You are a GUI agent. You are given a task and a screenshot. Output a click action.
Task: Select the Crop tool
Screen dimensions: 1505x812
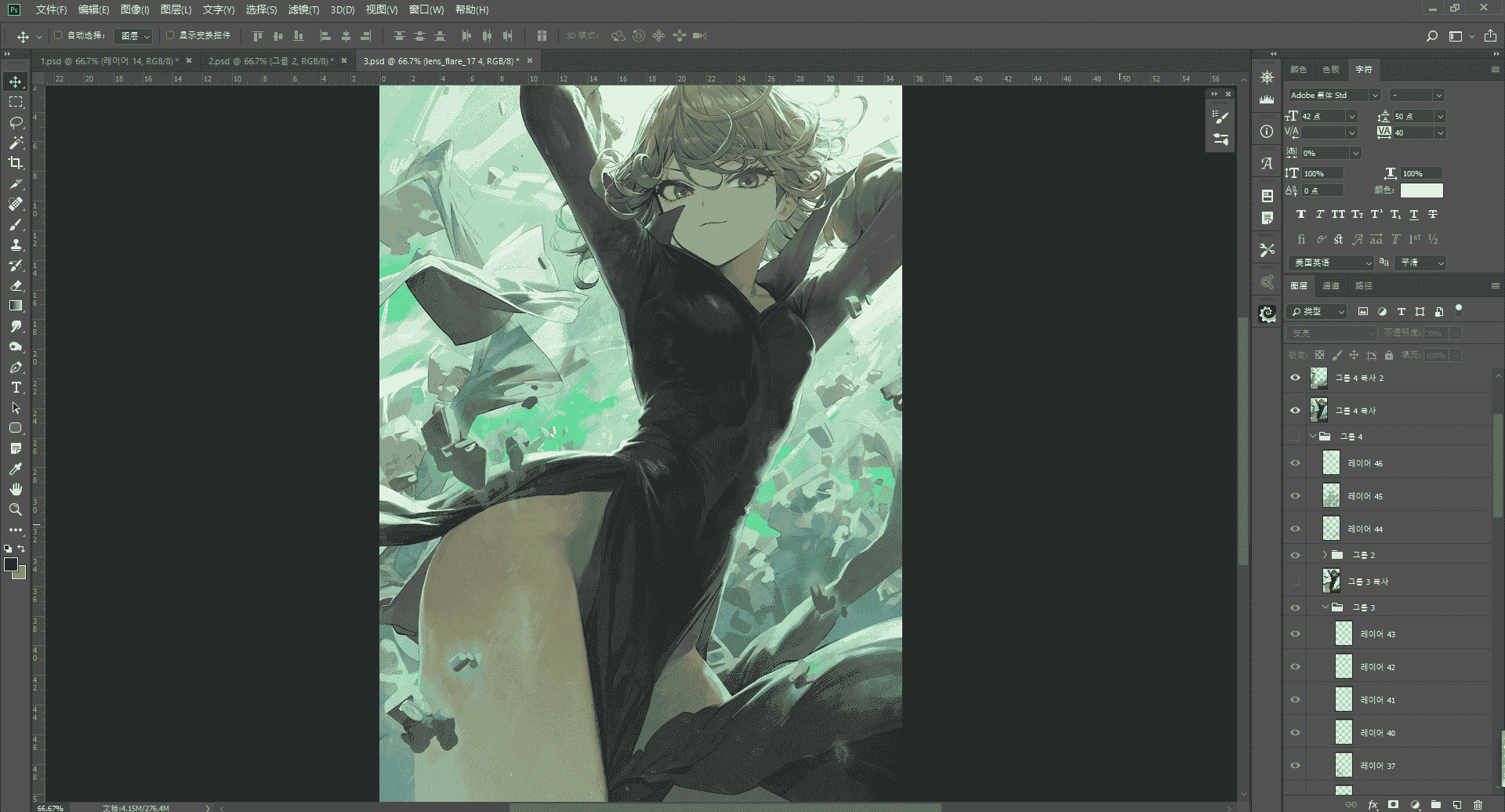[x=16, y=163]
